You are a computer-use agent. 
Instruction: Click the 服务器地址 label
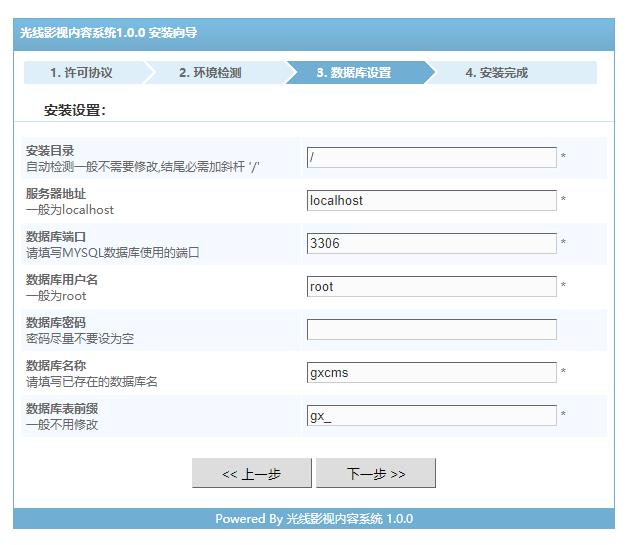pos(56,194)
